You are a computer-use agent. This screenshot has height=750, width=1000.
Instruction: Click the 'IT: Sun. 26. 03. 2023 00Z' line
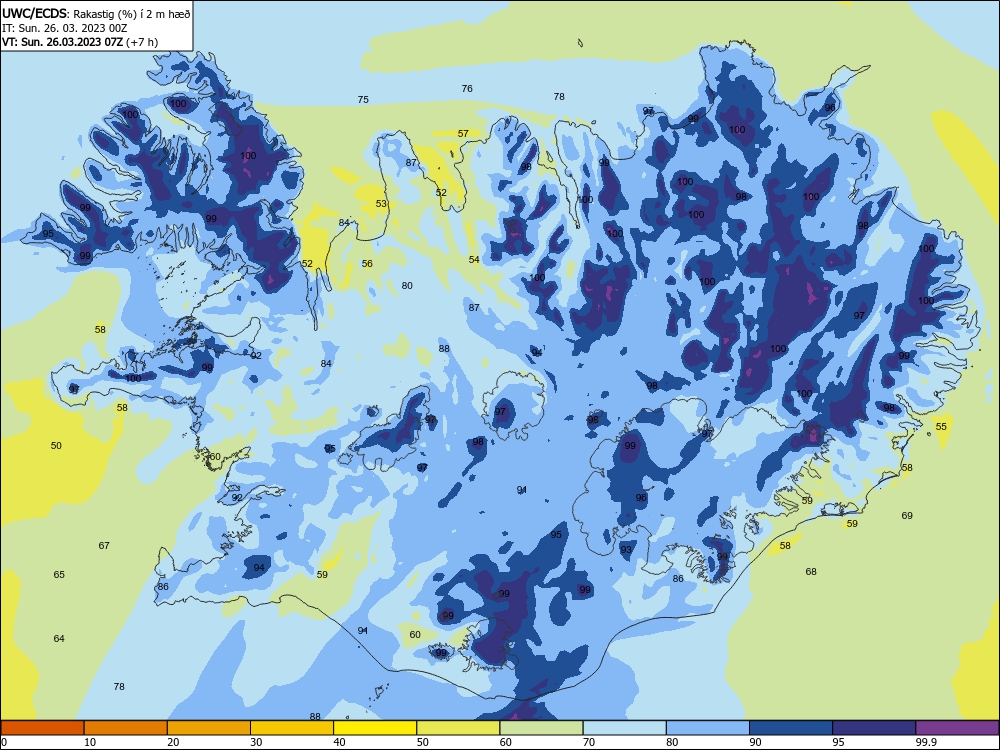pos(64,28)
